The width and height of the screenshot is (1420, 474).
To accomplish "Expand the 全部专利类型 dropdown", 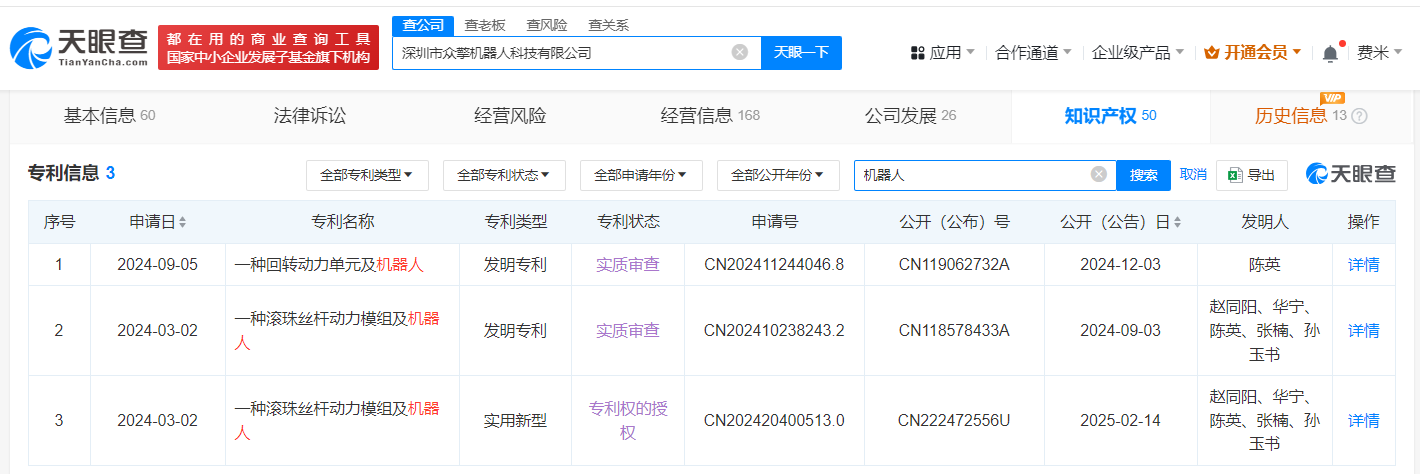I will pos(367,175).
